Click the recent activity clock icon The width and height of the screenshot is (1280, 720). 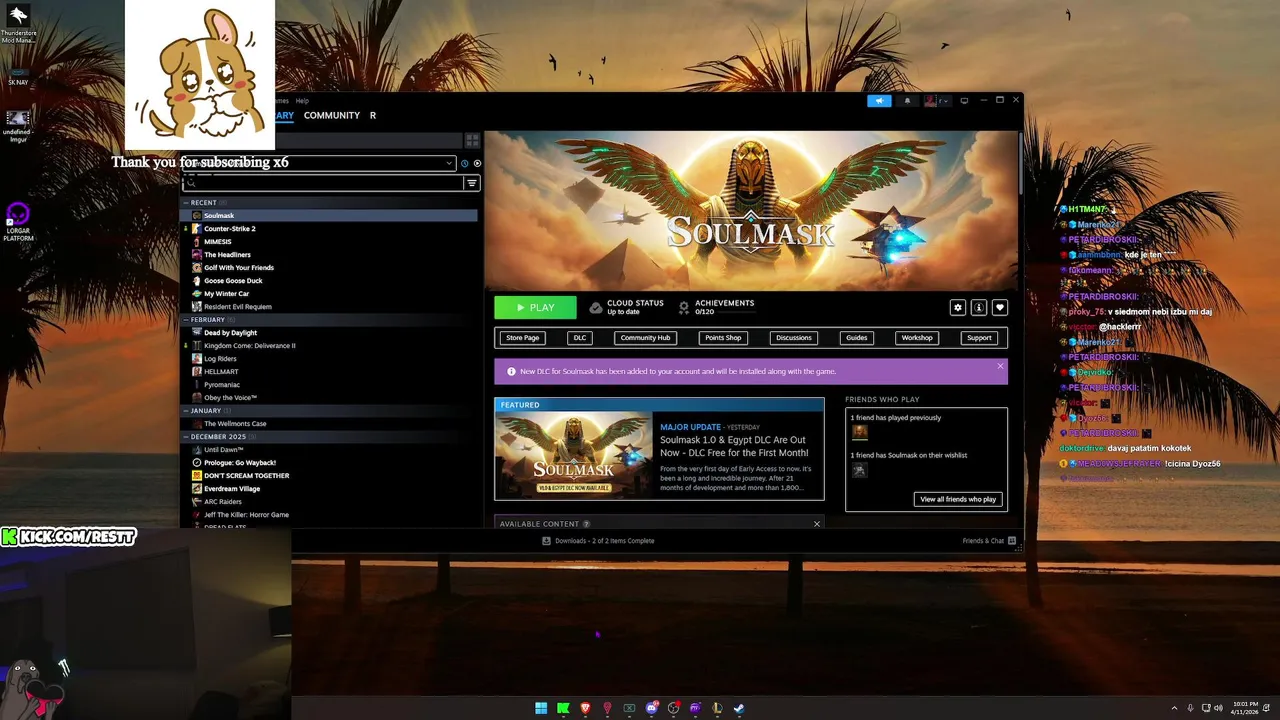click(464, 163)
